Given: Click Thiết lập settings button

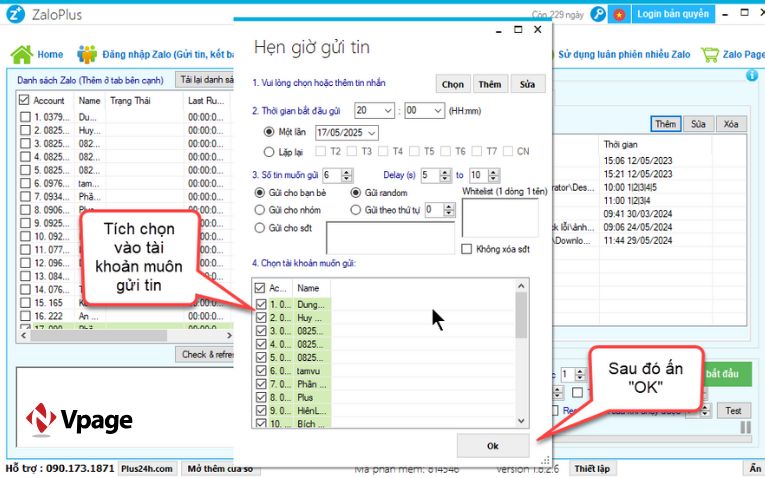Looking at the screenshot, I should coord(592,469).
